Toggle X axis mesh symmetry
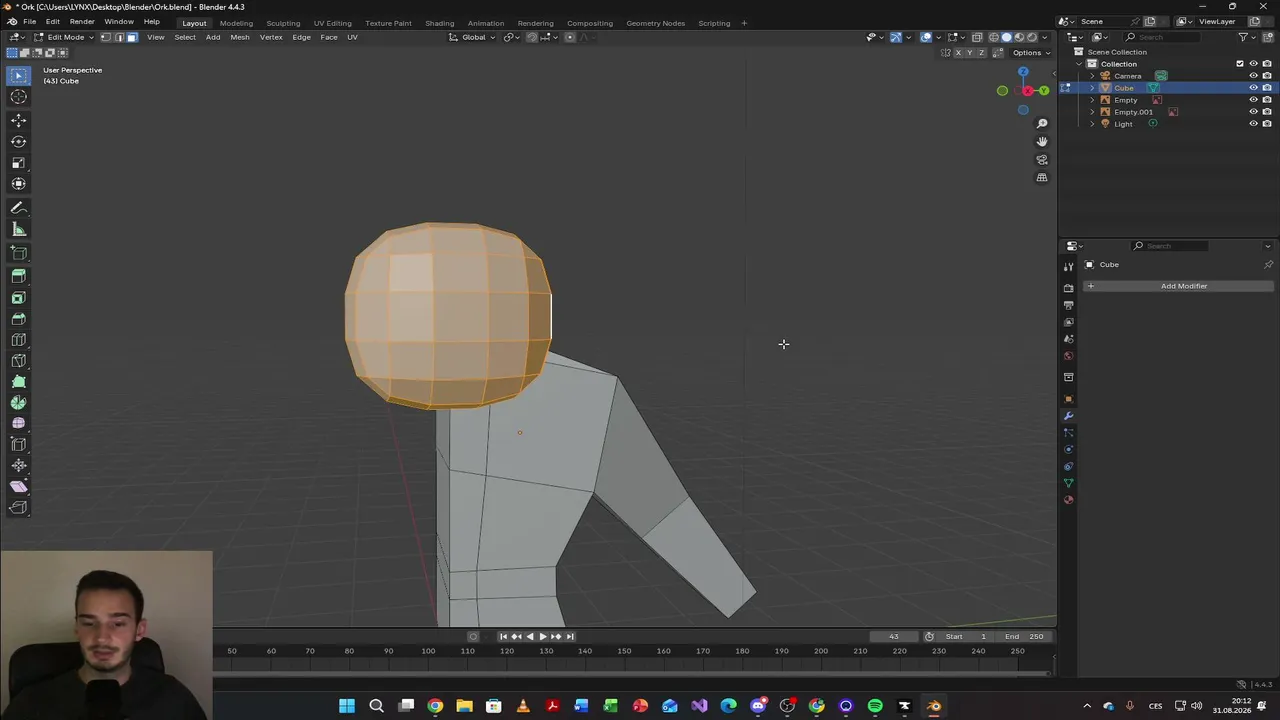1280x720 pixels. (958, 53)
